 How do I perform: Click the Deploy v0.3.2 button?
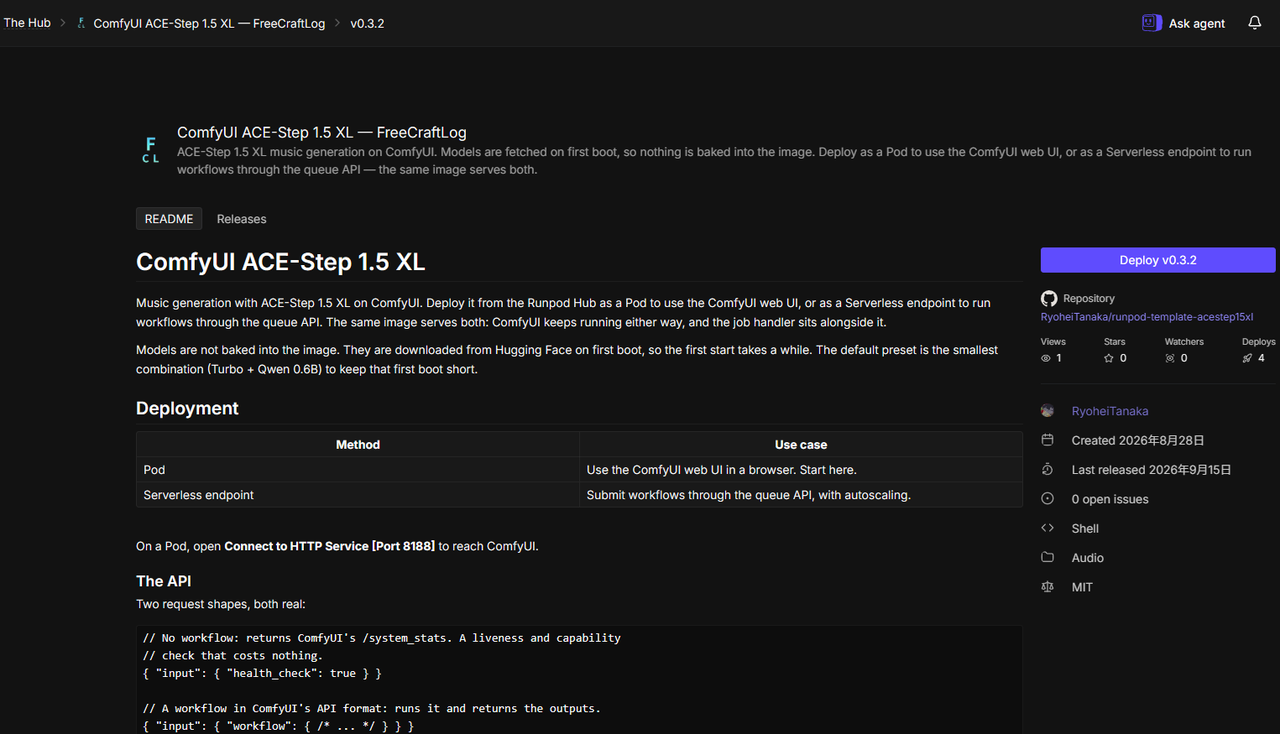1158,260
